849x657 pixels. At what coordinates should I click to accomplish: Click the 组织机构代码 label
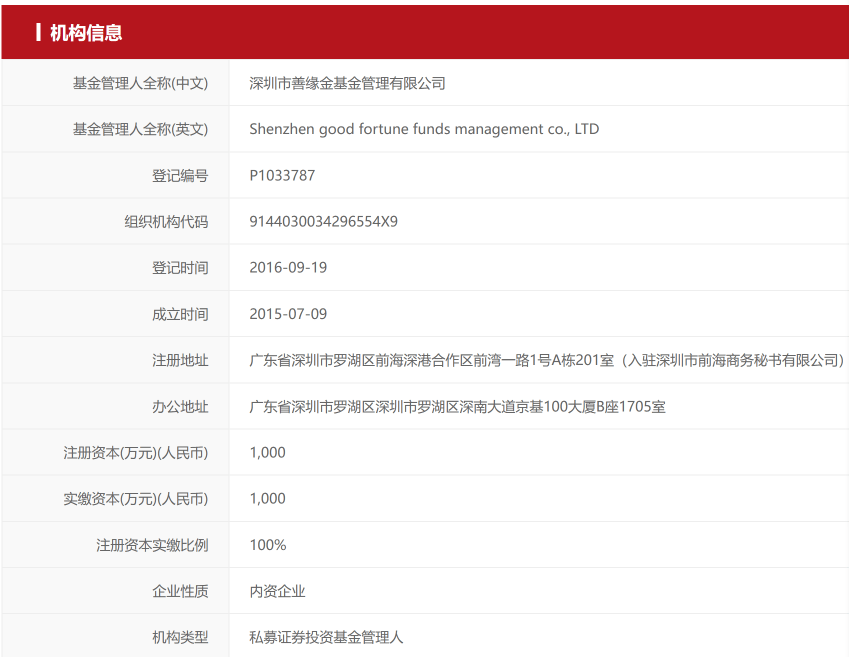coord(166,222)
